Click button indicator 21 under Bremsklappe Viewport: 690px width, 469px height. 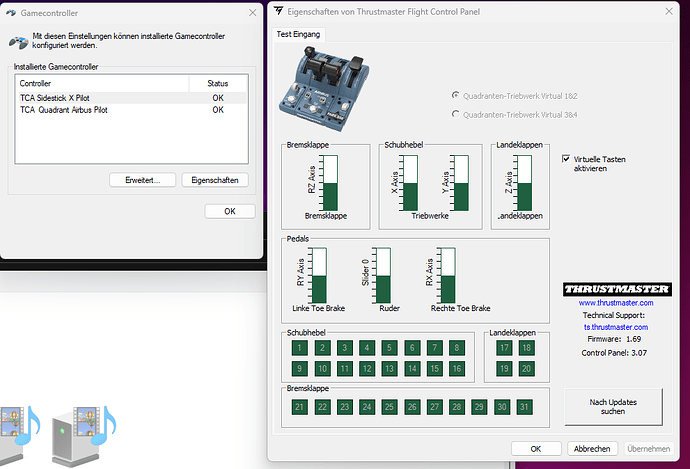(x=299, y=407)
